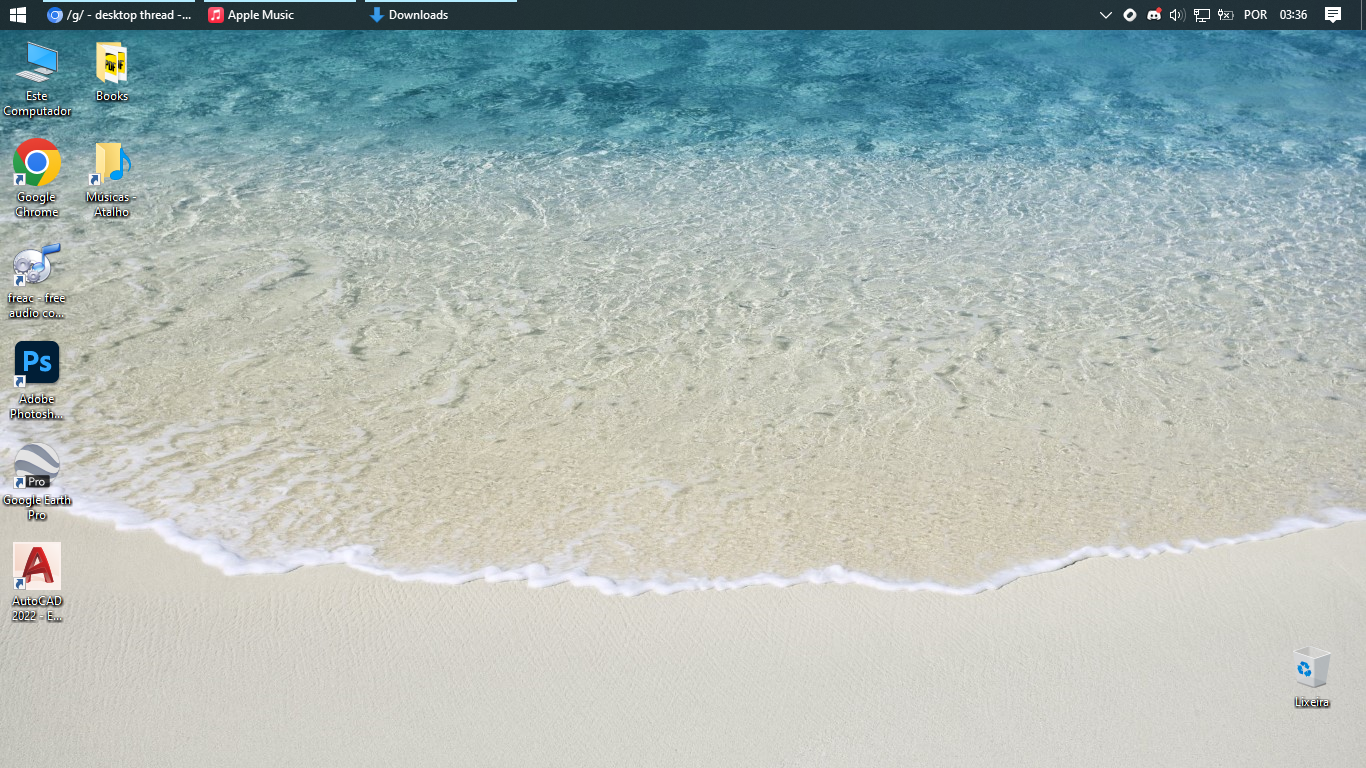The height and width of the screenshot is (768, 1366).
Task: Select the AutoCAD 2022 shortcut
Action: point(37,583)
